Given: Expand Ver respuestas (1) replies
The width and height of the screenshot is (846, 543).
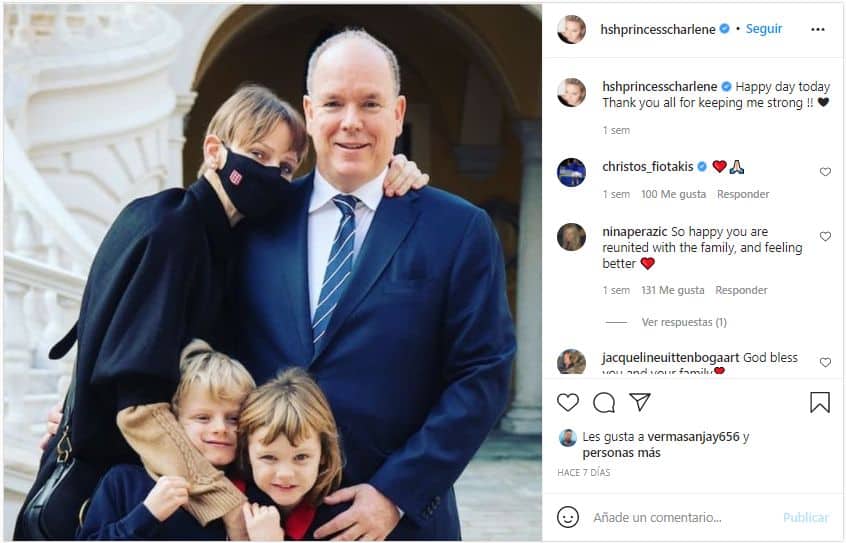Looking at the screenshot, I should pos(684,322).
